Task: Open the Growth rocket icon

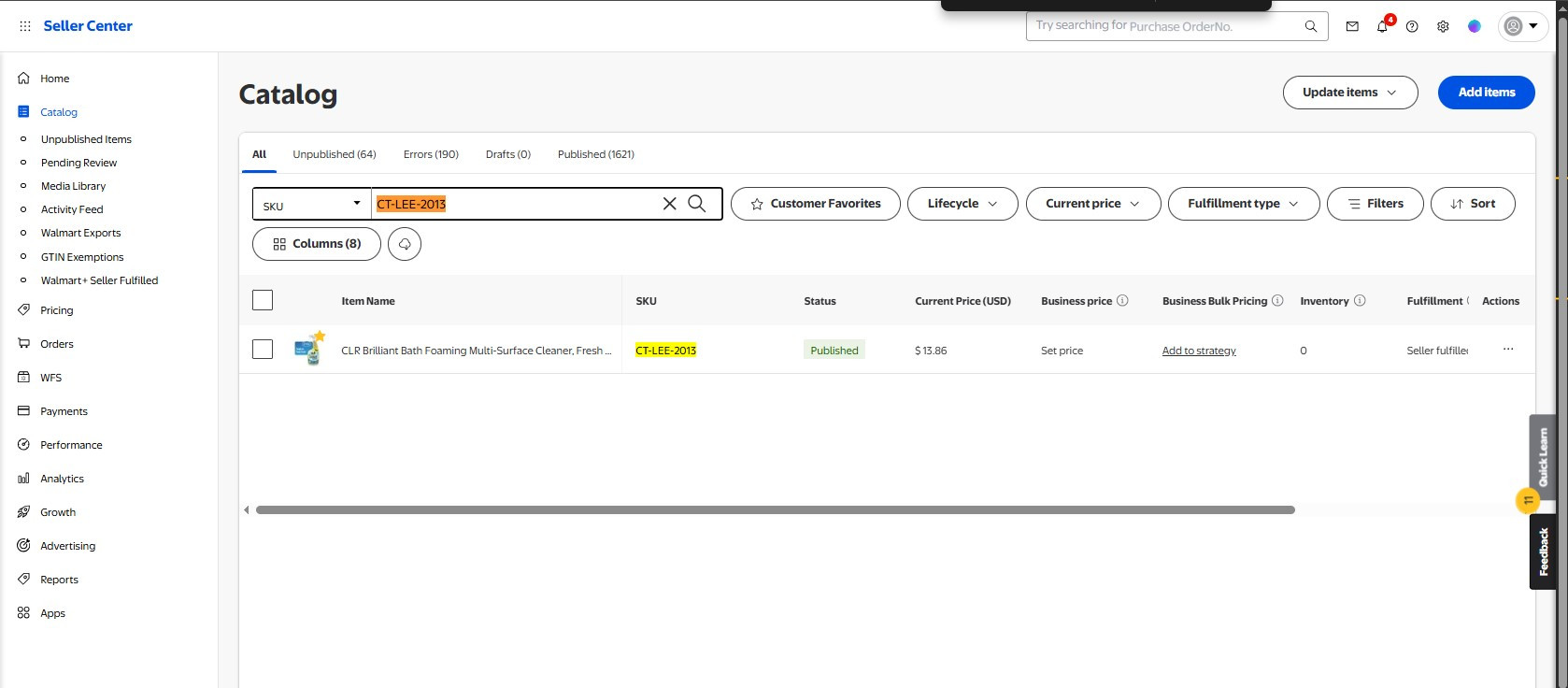Action: click(x=24, y=512)
